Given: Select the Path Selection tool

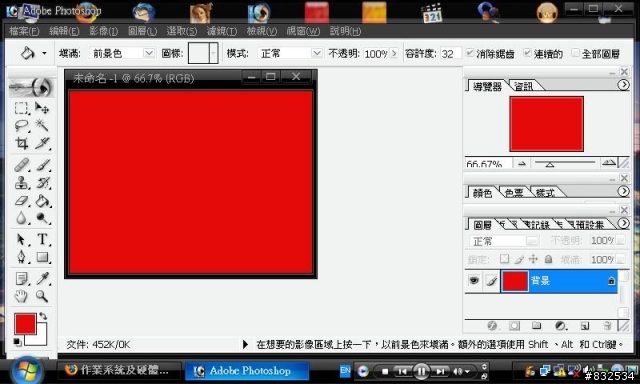Looking at the screenshot, I should (x=21, y=239).
